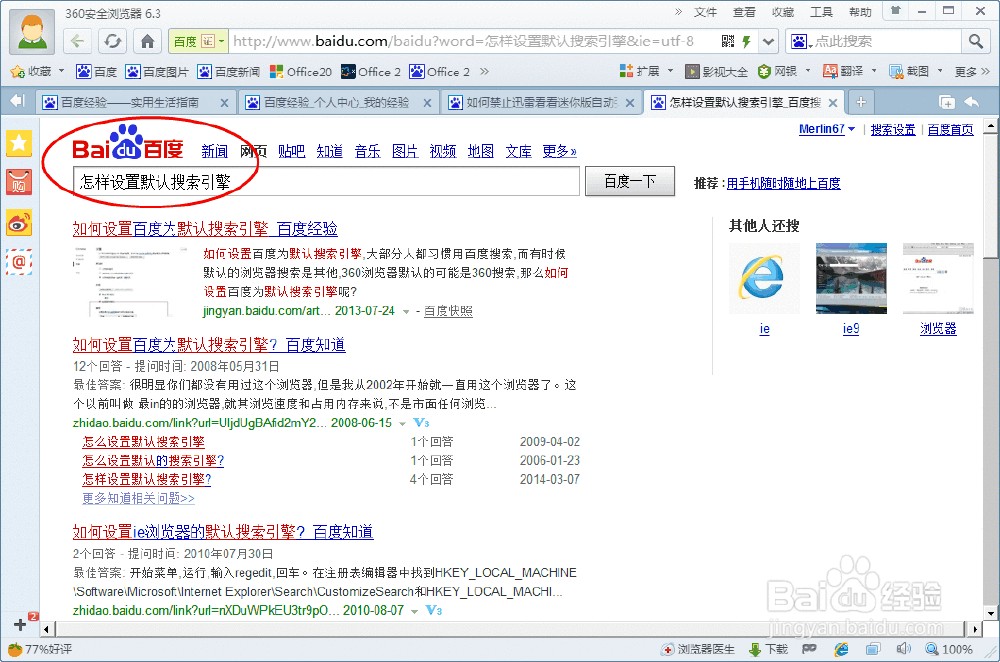Close the 如何禁止迅雷看看 tab
The width and height of the screenshot is (1000, 662).
click(630, 103)
